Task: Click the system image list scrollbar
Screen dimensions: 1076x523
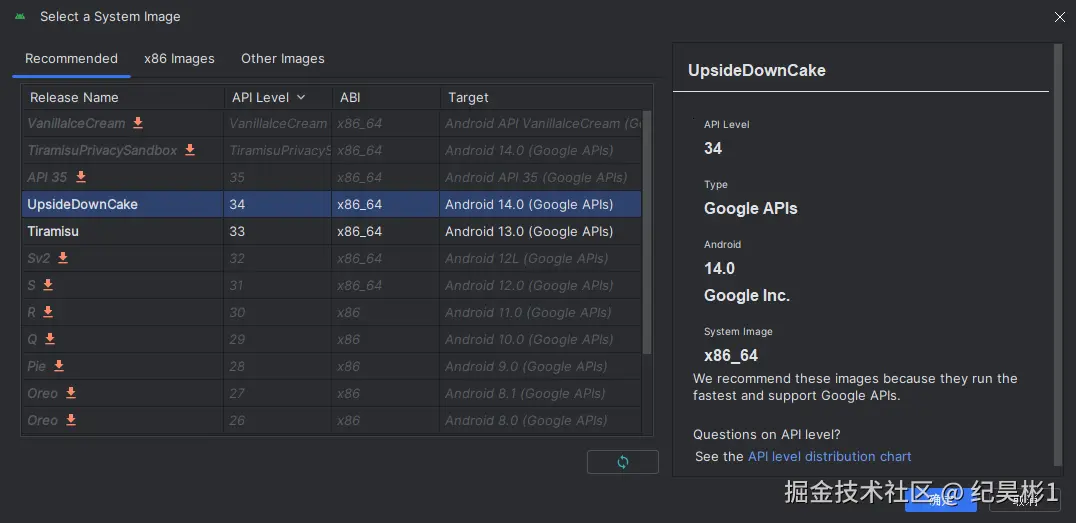Action: [x=647, y=230]
